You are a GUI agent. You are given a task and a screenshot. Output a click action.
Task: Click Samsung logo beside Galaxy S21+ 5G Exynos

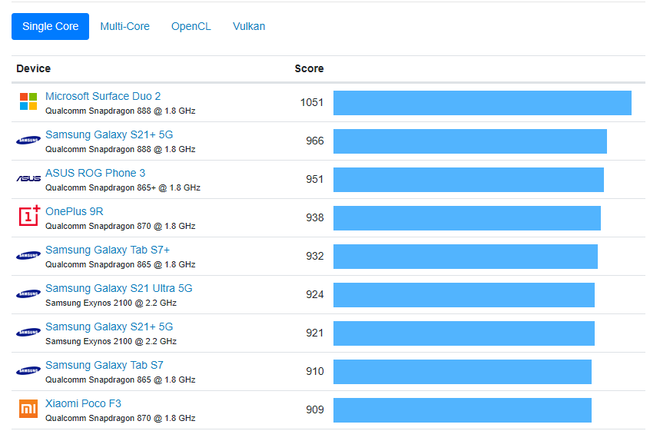coord(28,333)
